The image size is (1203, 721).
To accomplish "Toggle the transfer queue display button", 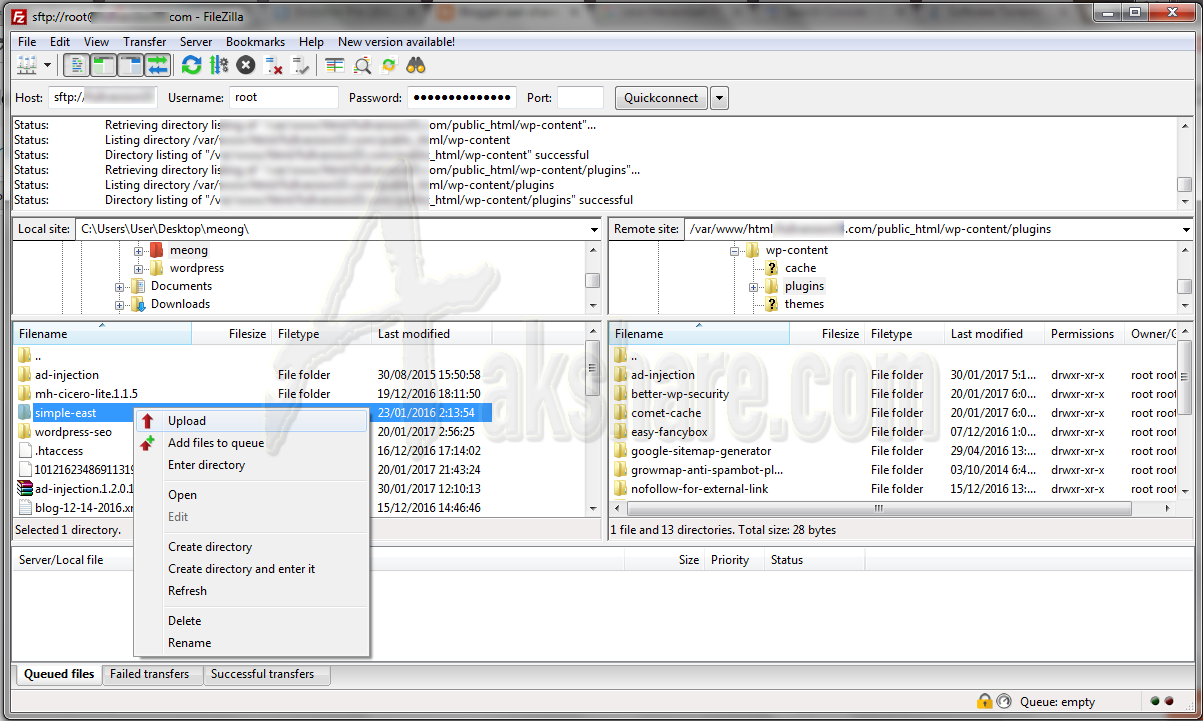I will tap(158, 66).
